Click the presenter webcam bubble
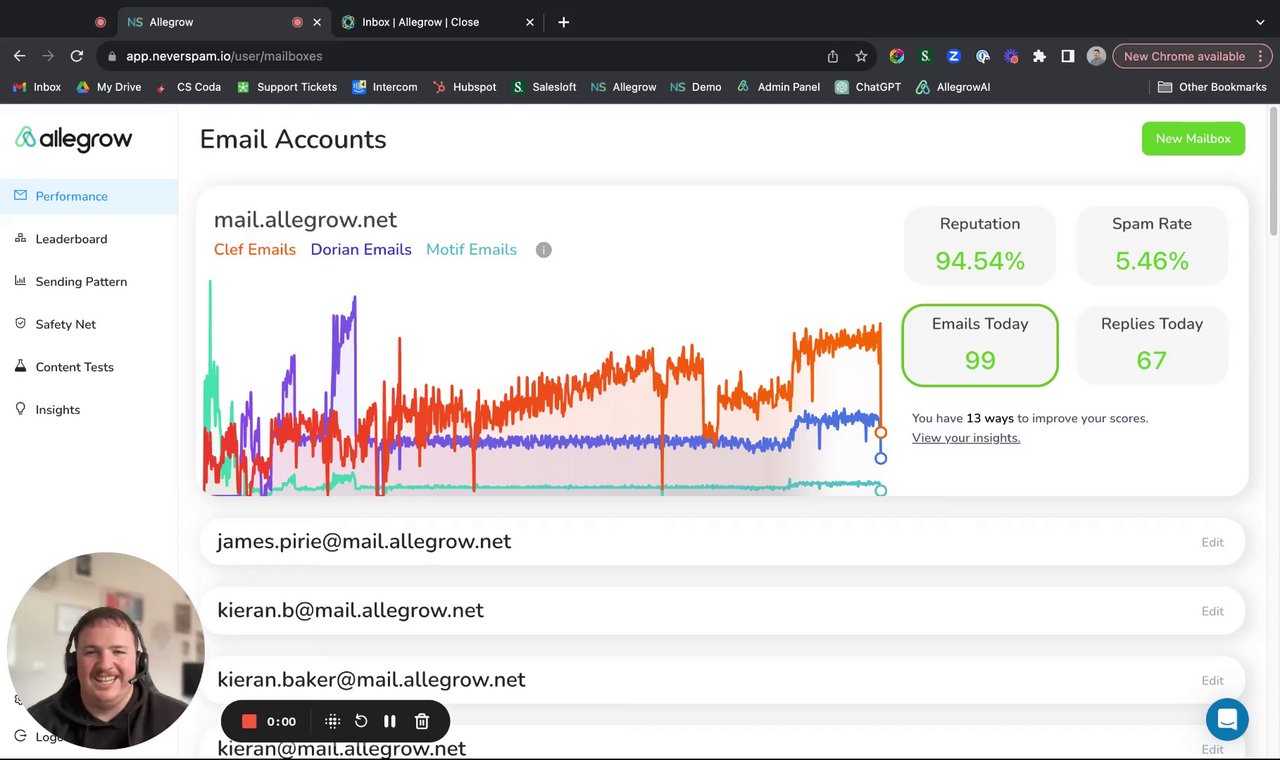The height and width of the screenshot is (760, 1280). [x=105, y=651]
